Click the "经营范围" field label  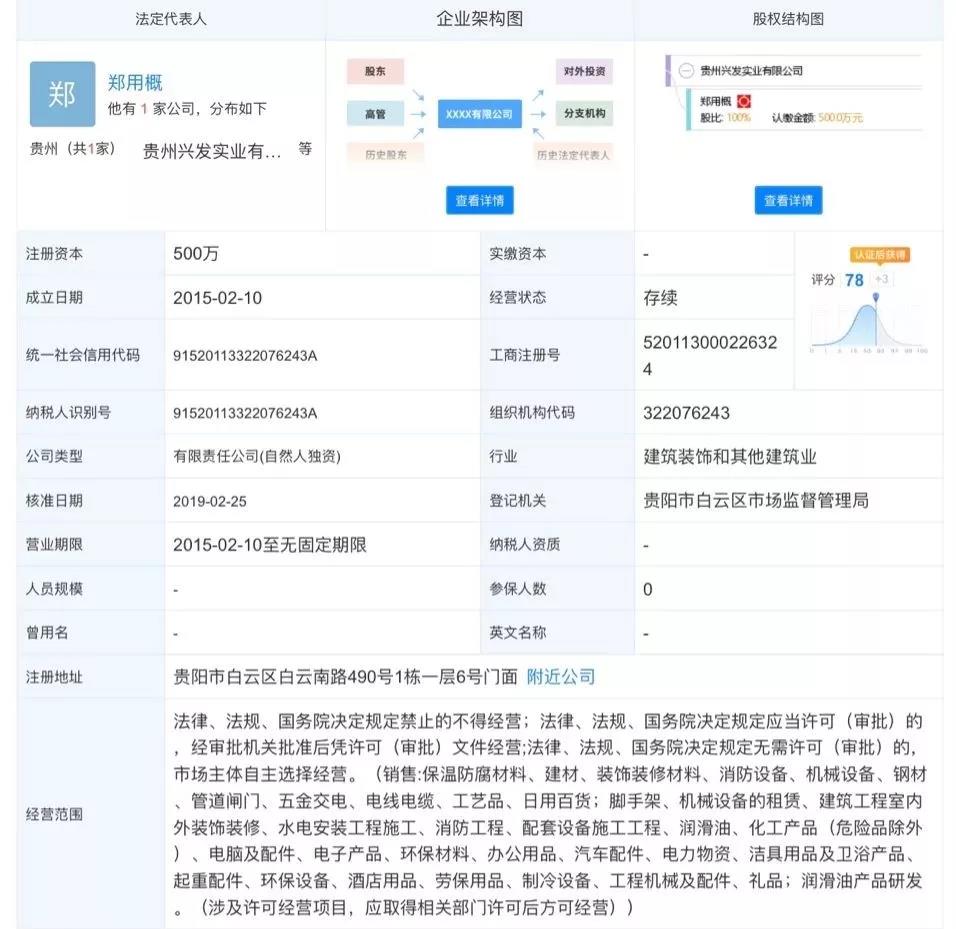point(54,814)
